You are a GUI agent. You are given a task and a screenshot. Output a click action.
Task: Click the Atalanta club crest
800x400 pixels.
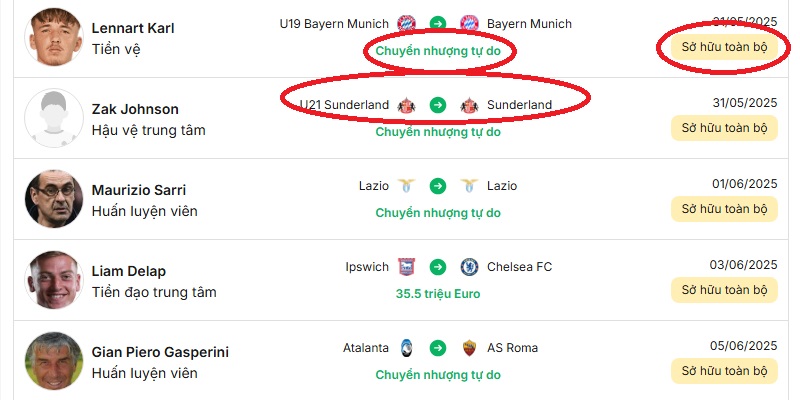(406, 348)
